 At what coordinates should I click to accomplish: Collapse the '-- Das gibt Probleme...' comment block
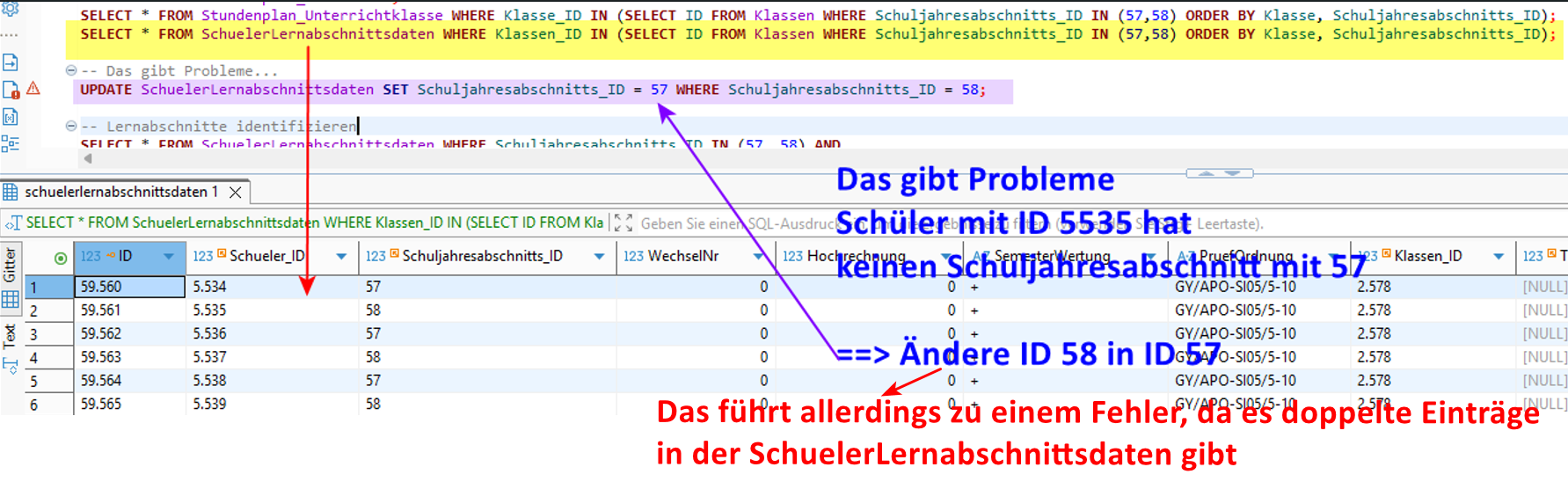[70, 70]
